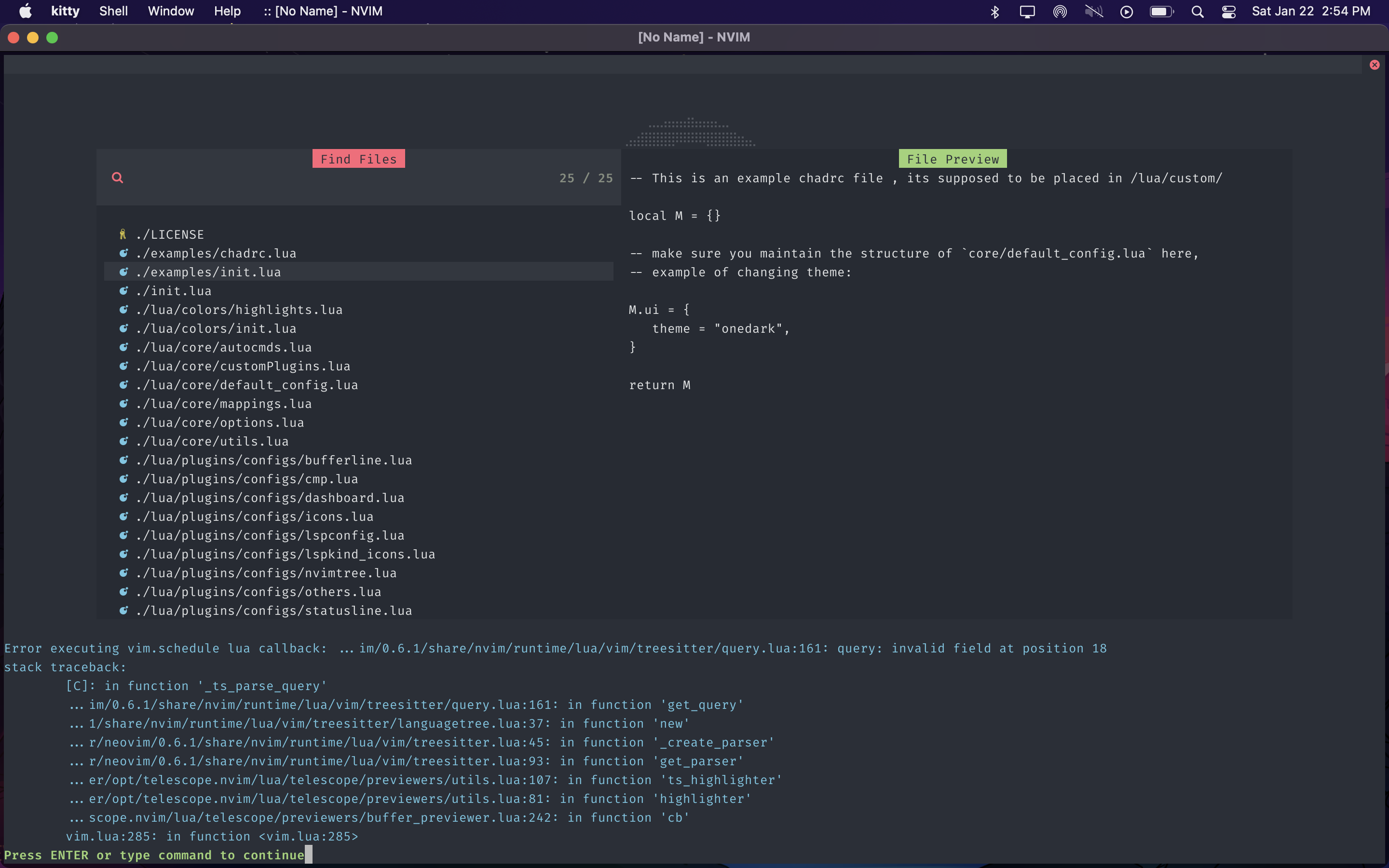Select ./lua/plugins/configs/lspconfig.lua result
The height and width of the screenshot is (868, 1389).
[x=358, y=535]
